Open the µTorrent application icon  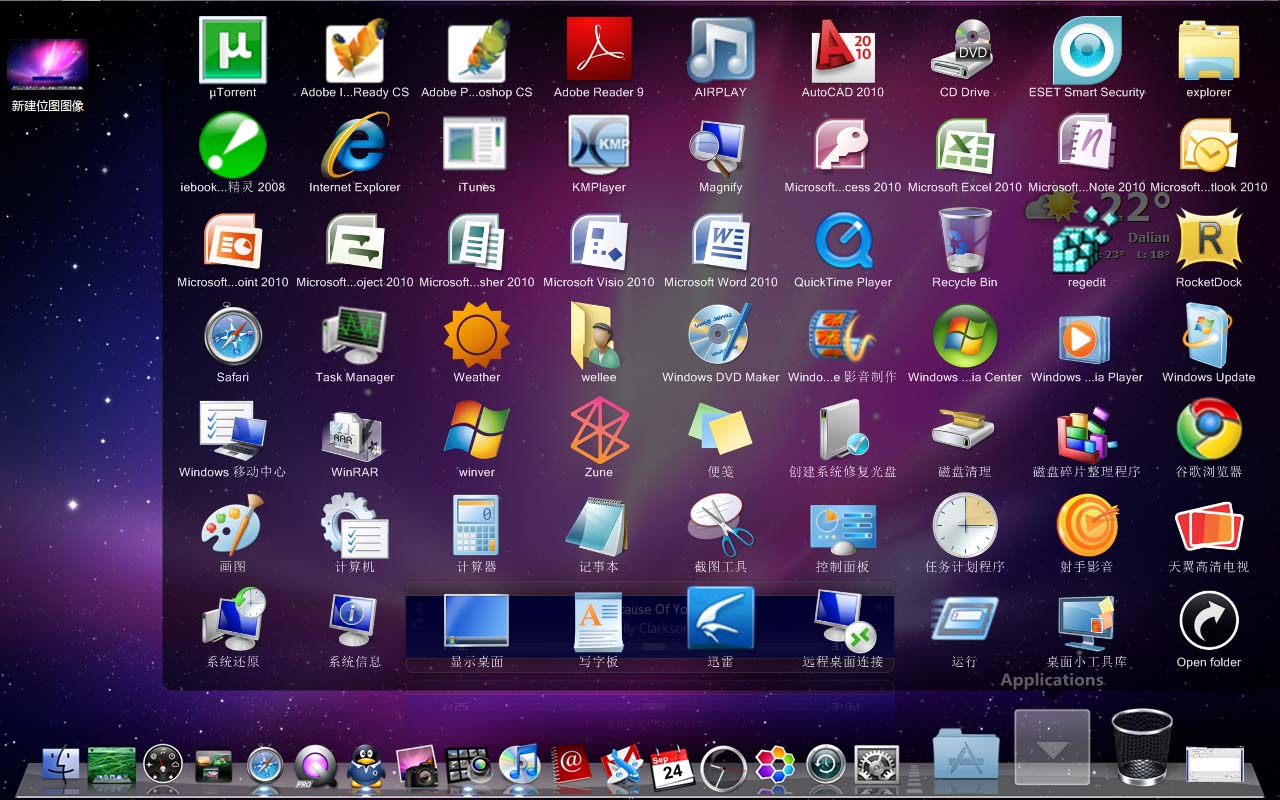[233, 50]
